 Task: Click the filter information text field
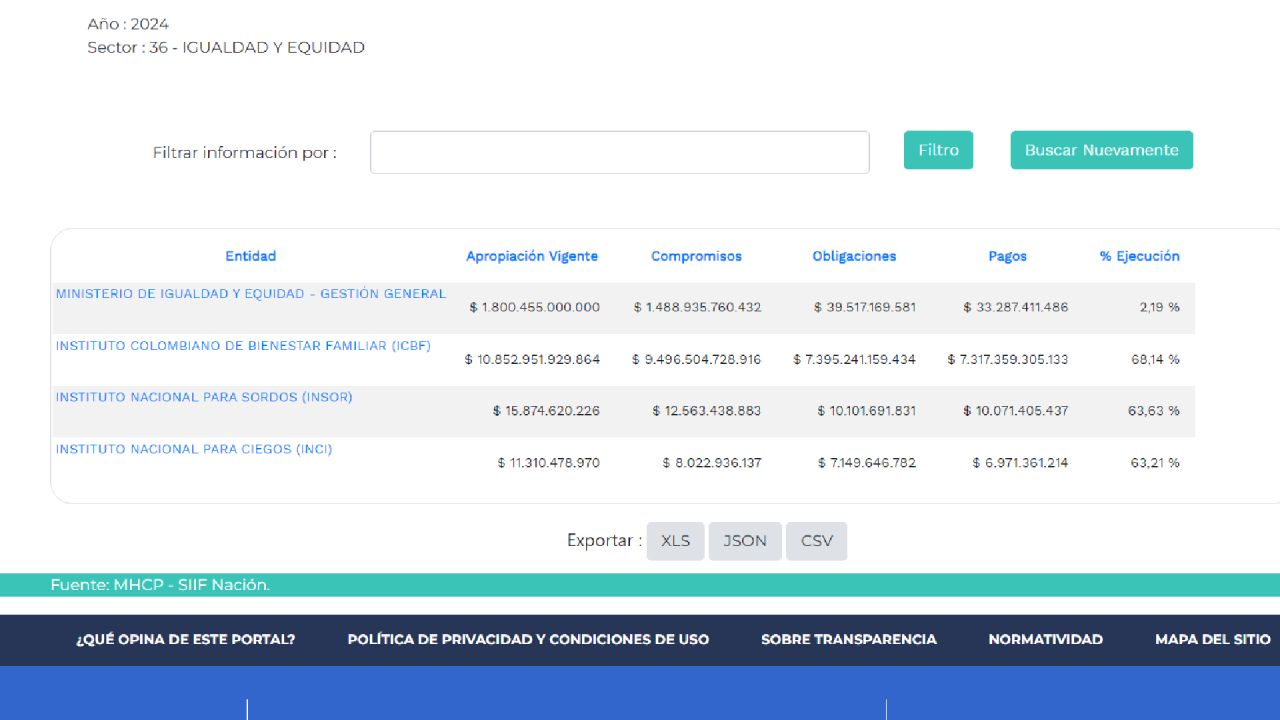[x=620, y=152]
